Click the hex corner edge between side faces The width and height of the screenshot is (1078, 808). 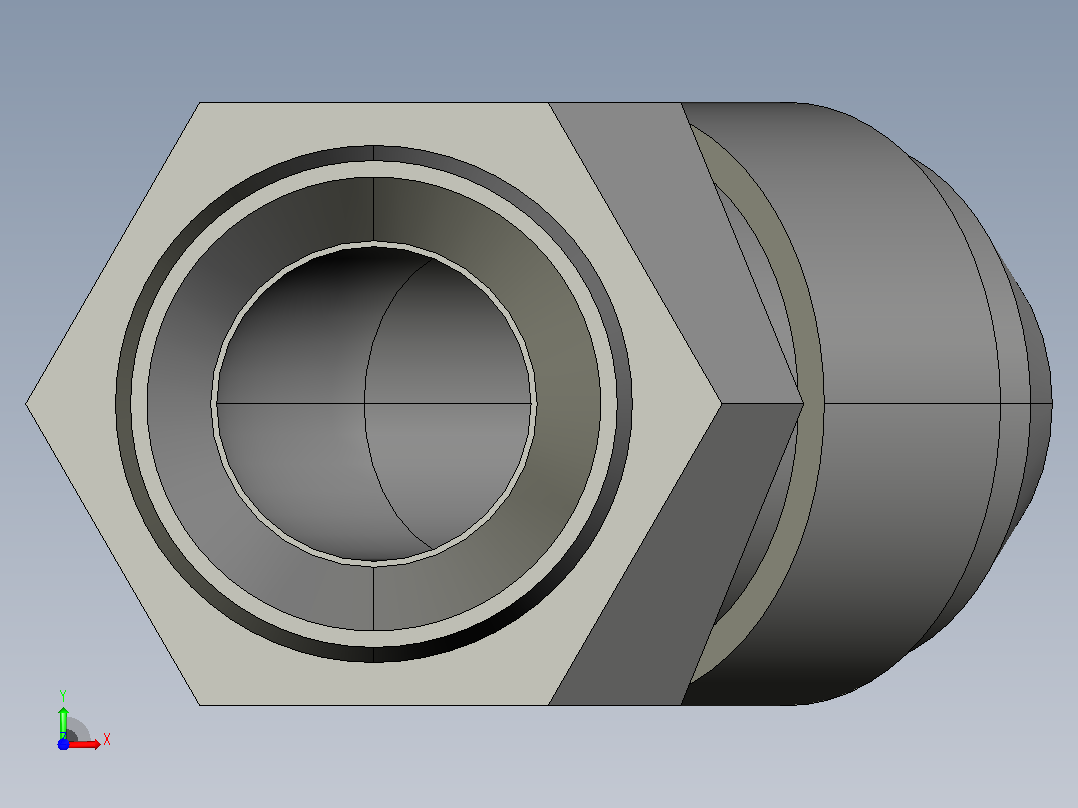(762, 404)
